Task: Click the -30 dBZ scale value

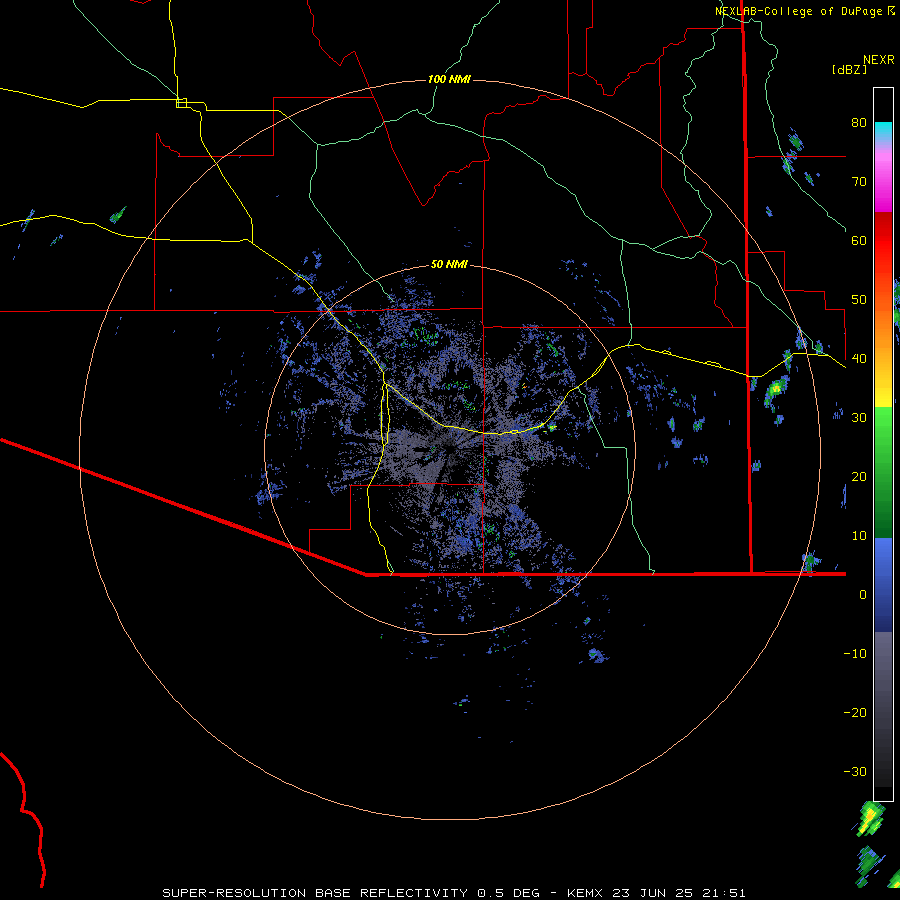Action: tap(855, 772)
